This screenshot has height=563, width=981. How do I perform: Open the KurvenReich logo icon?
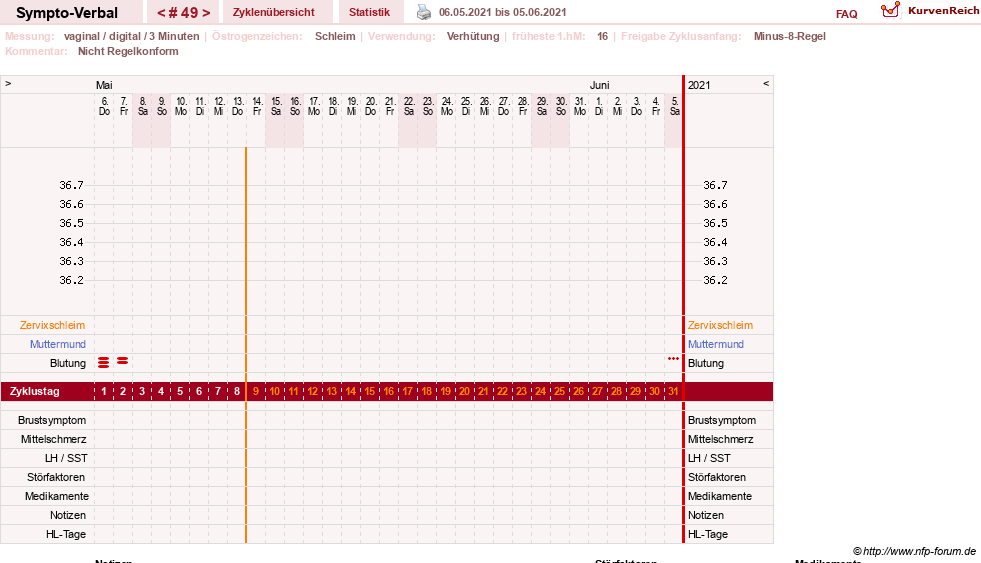[890, 10]
